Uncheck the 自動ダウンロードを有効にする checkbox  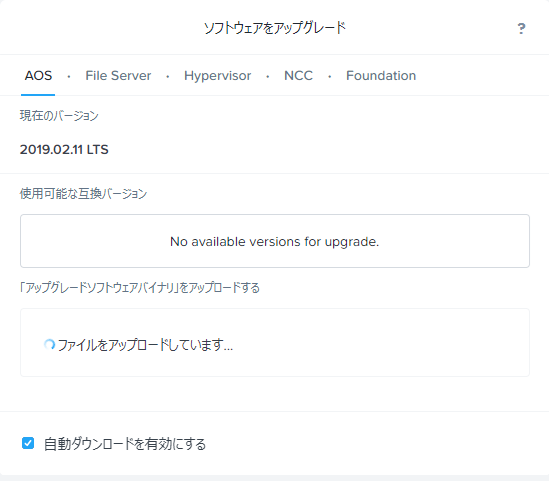(x=28, y=443)
